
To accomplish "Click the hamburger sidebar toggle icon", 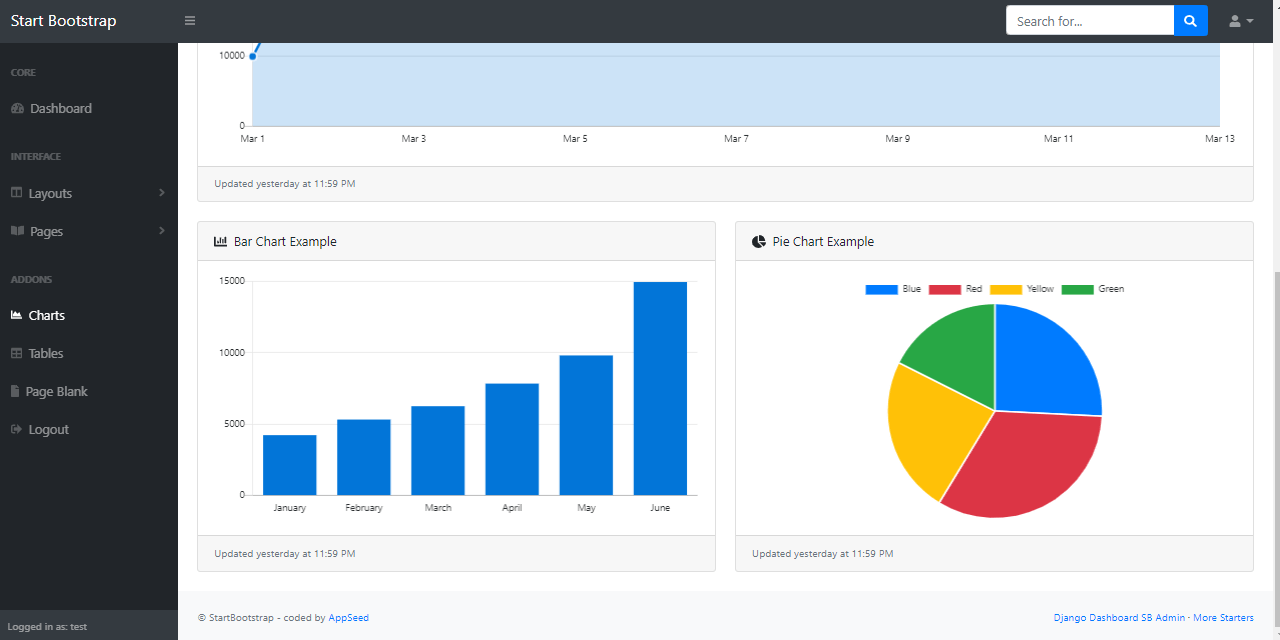I will (190, 21).
